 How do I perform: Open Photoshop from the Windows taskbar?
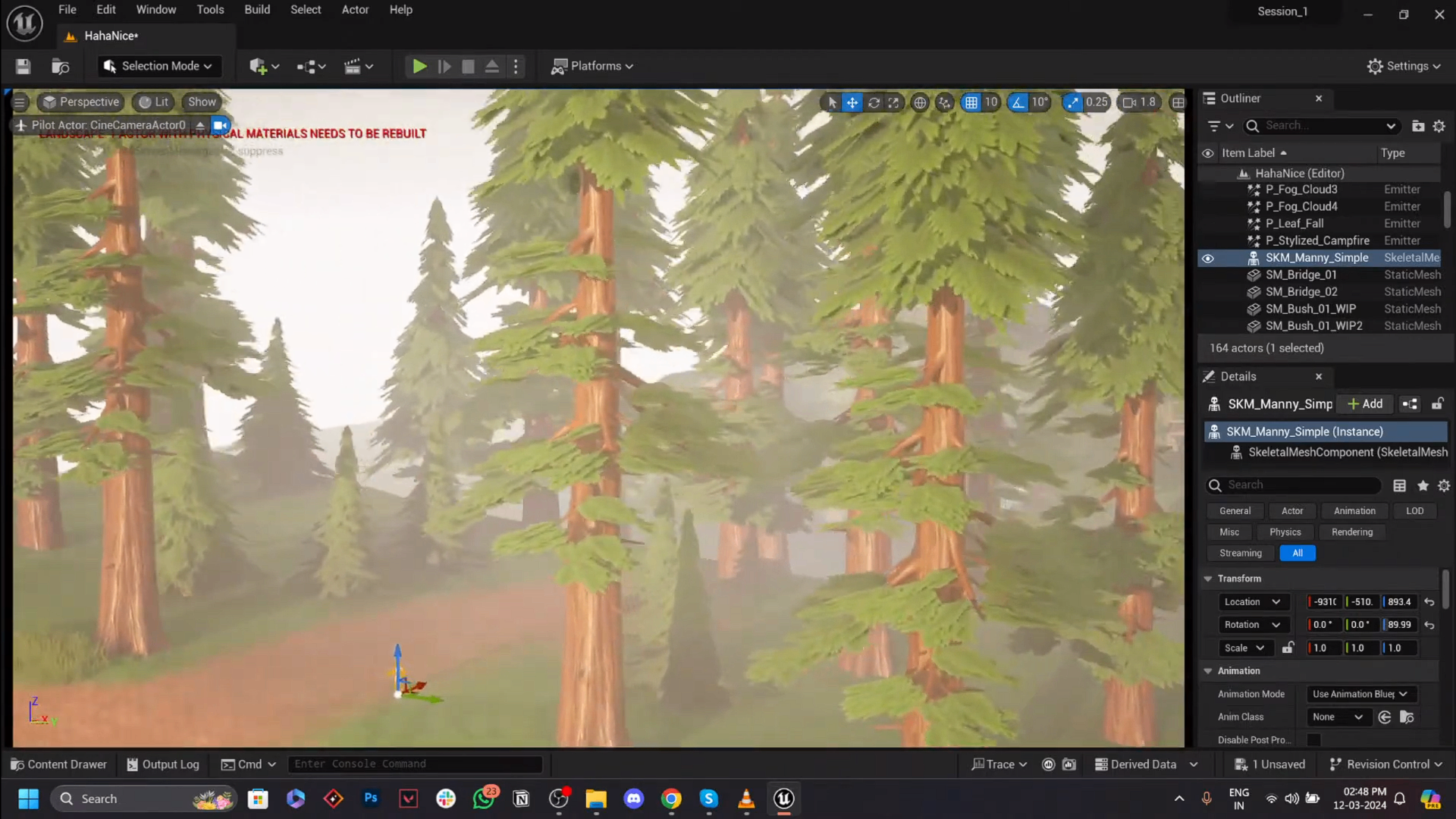pos(371,799)
